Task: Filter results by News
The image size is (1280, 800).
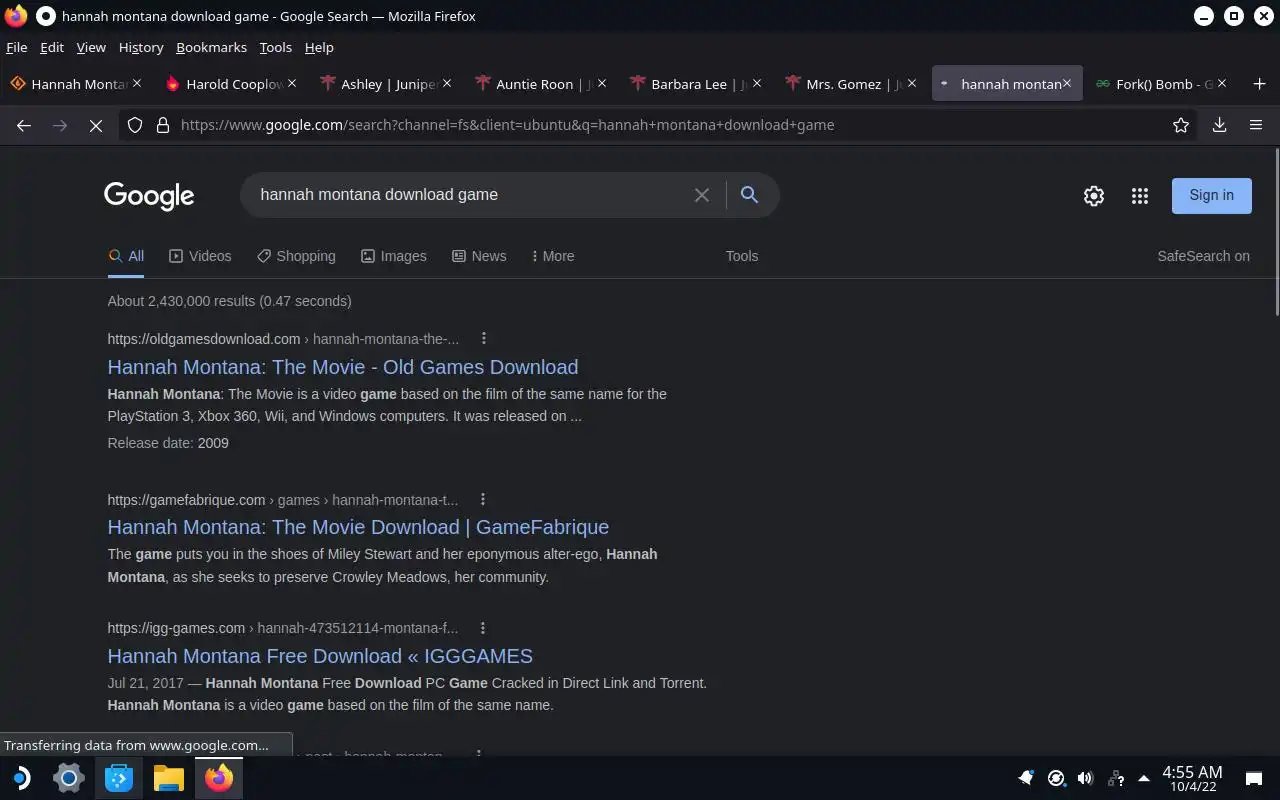Action: pyautogui.click(x=479, y=256)
